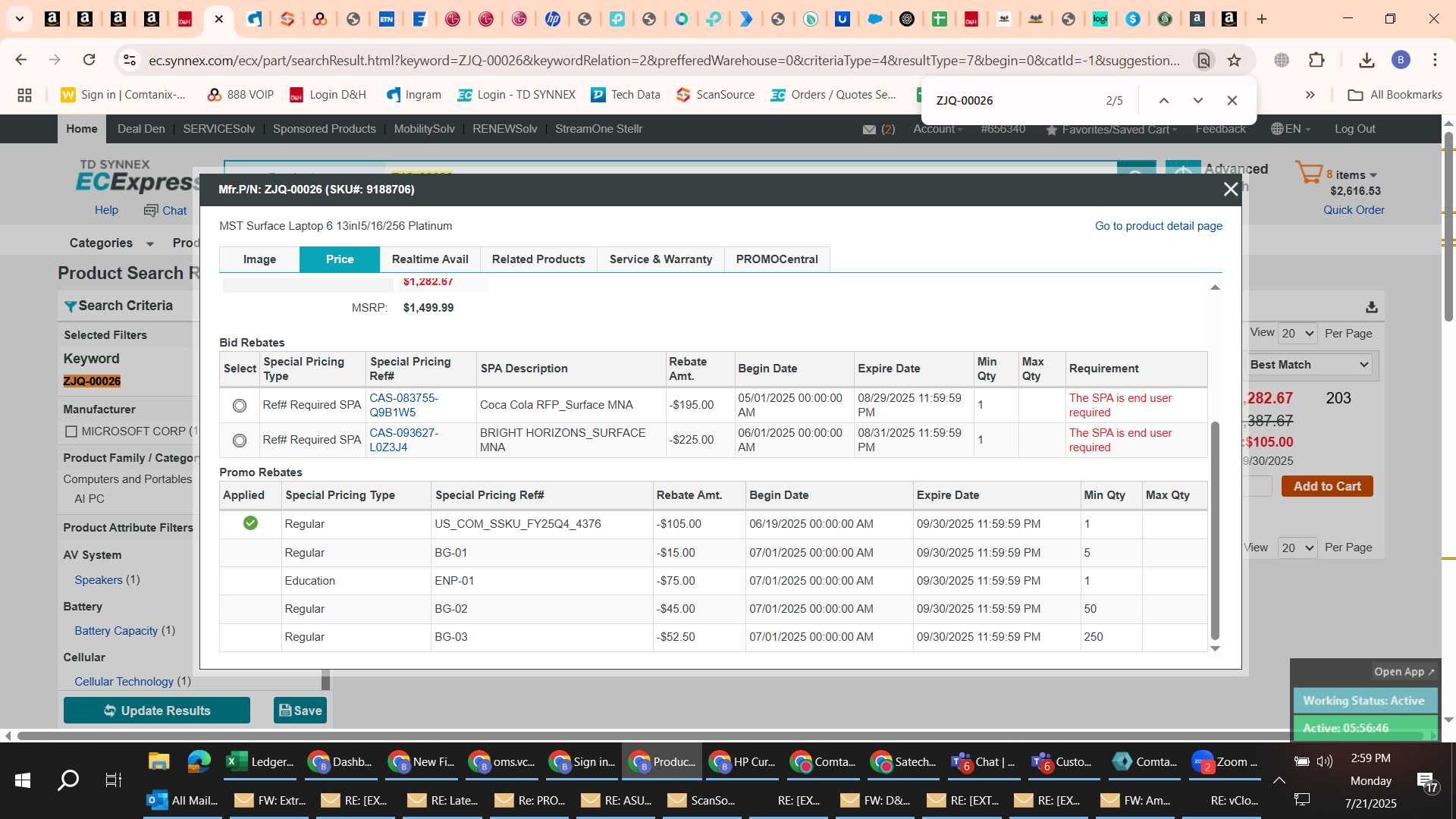Open the PROMOCentral tab
This screenshot has width=1456, height=819.
(x=777, y=259)
